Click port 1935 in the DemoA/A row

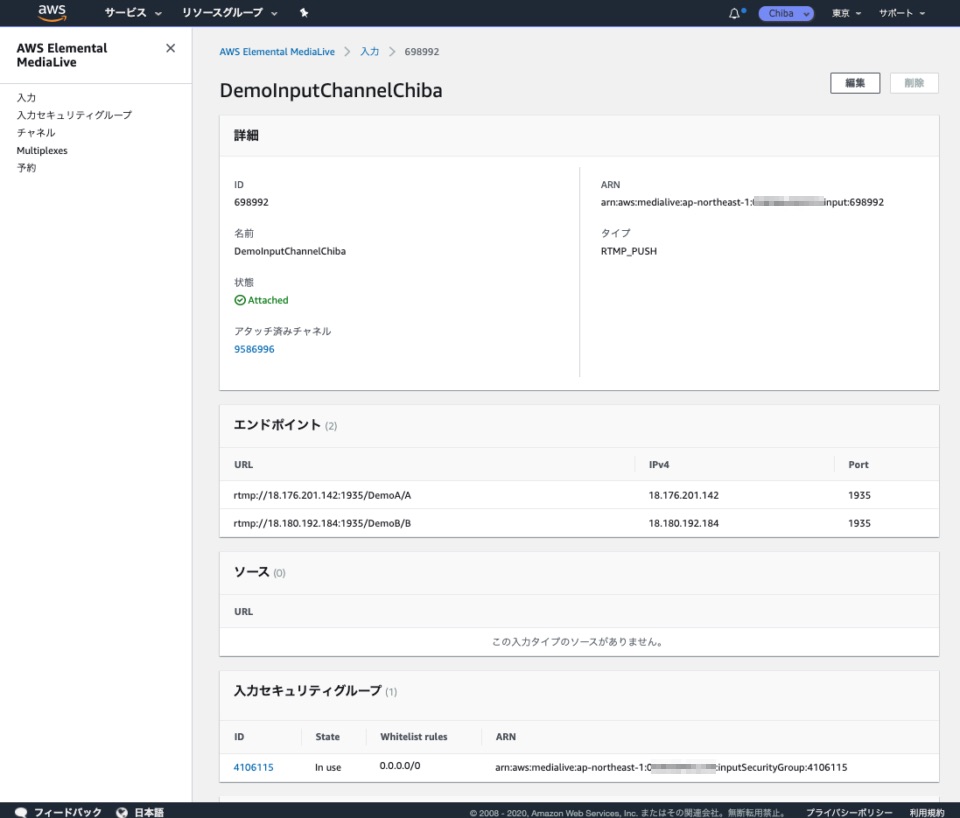coord(860,495)
